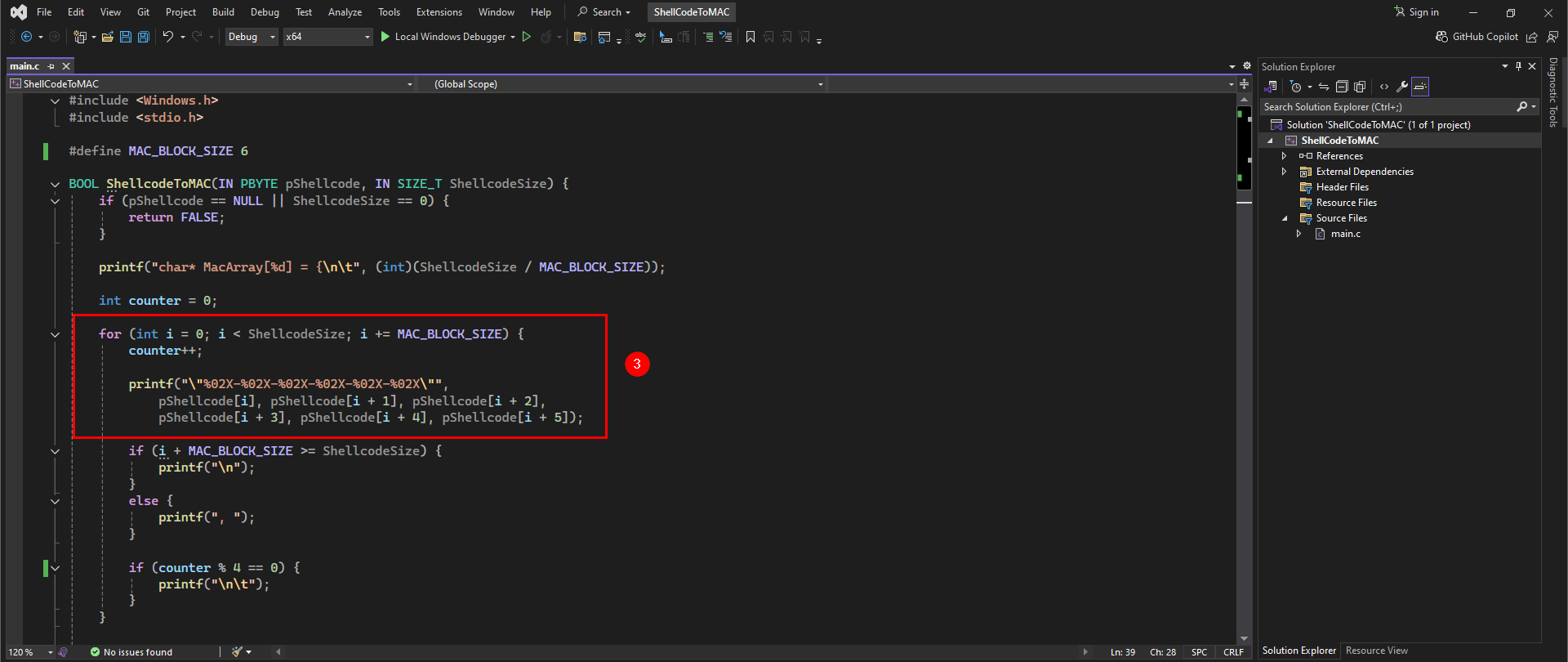The image size is (1568, 662).
Task: Save main.c with the single-disk Save icon
Action: pyautogui.click(x=126, y=37)
